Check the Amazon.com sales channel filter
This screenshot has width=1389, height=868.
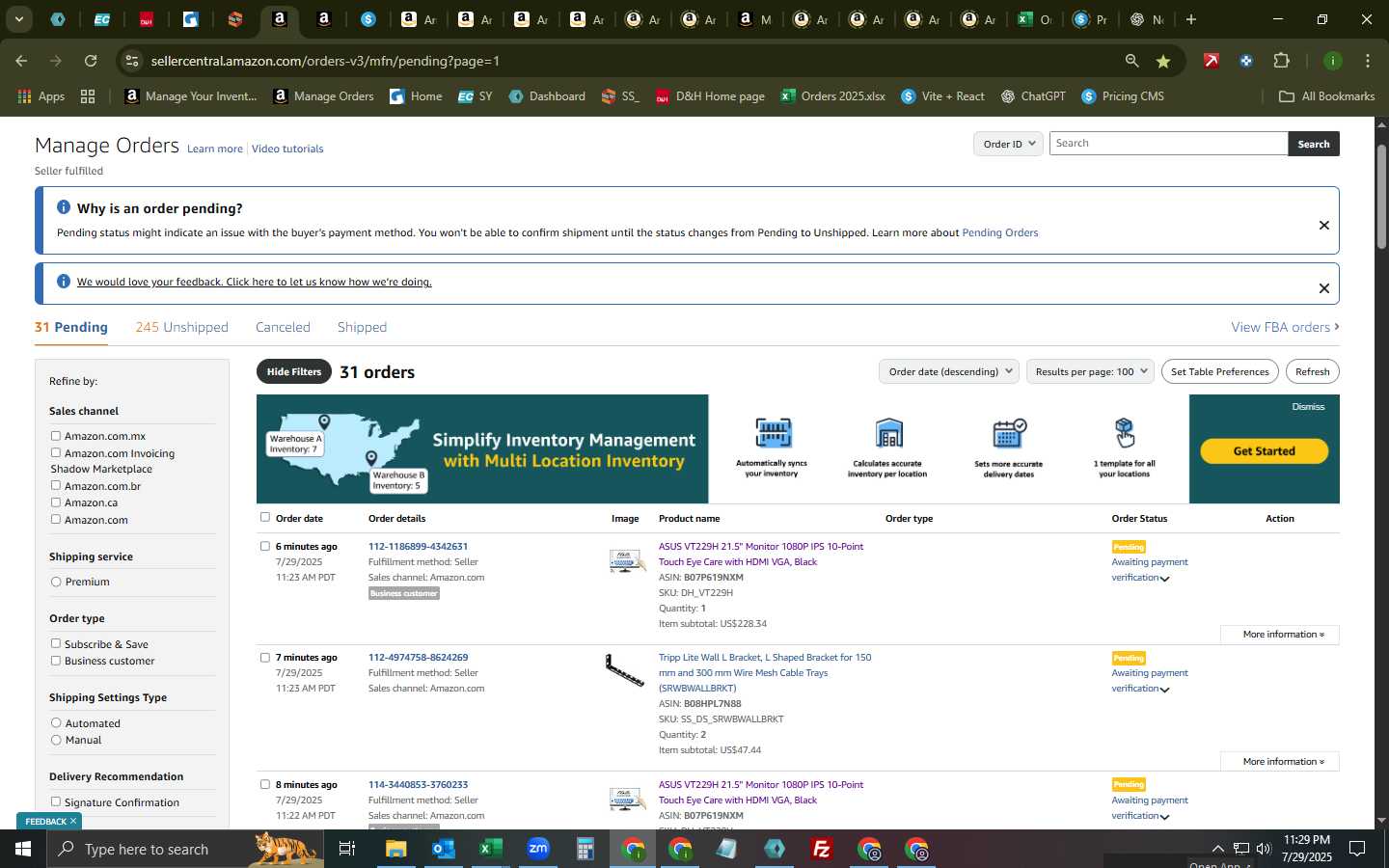click(x=56, y=519)
